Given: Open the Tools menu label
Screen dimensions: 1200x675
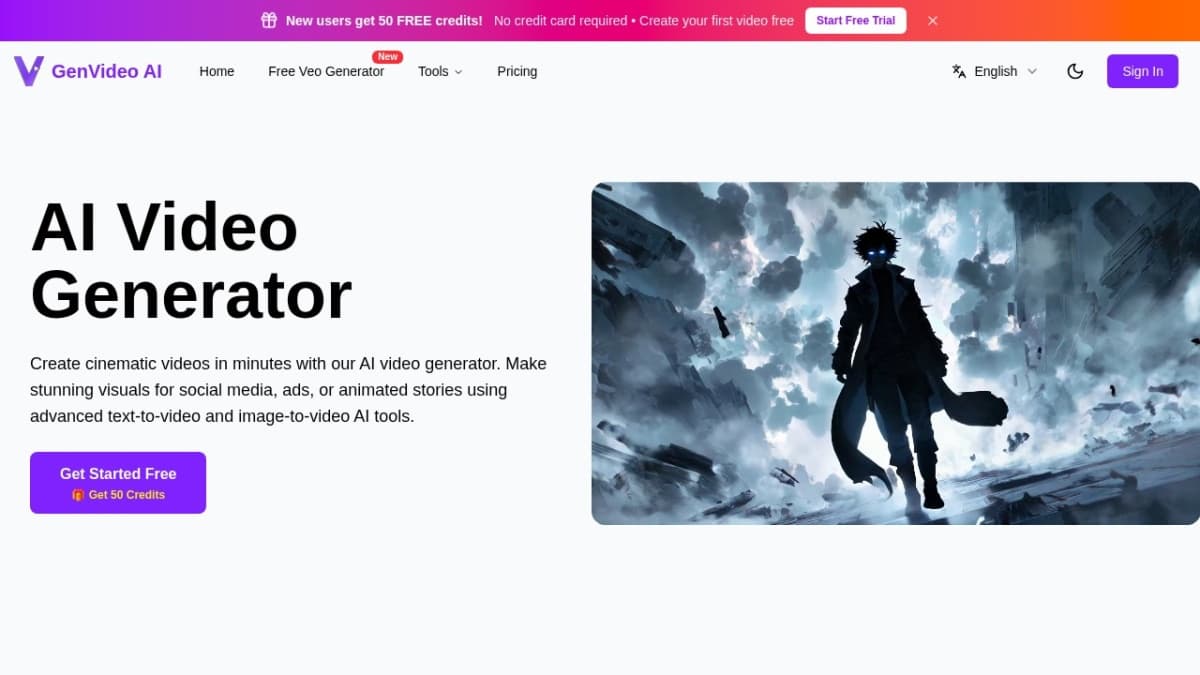Looking at the screenshot, I should point(433,71).
